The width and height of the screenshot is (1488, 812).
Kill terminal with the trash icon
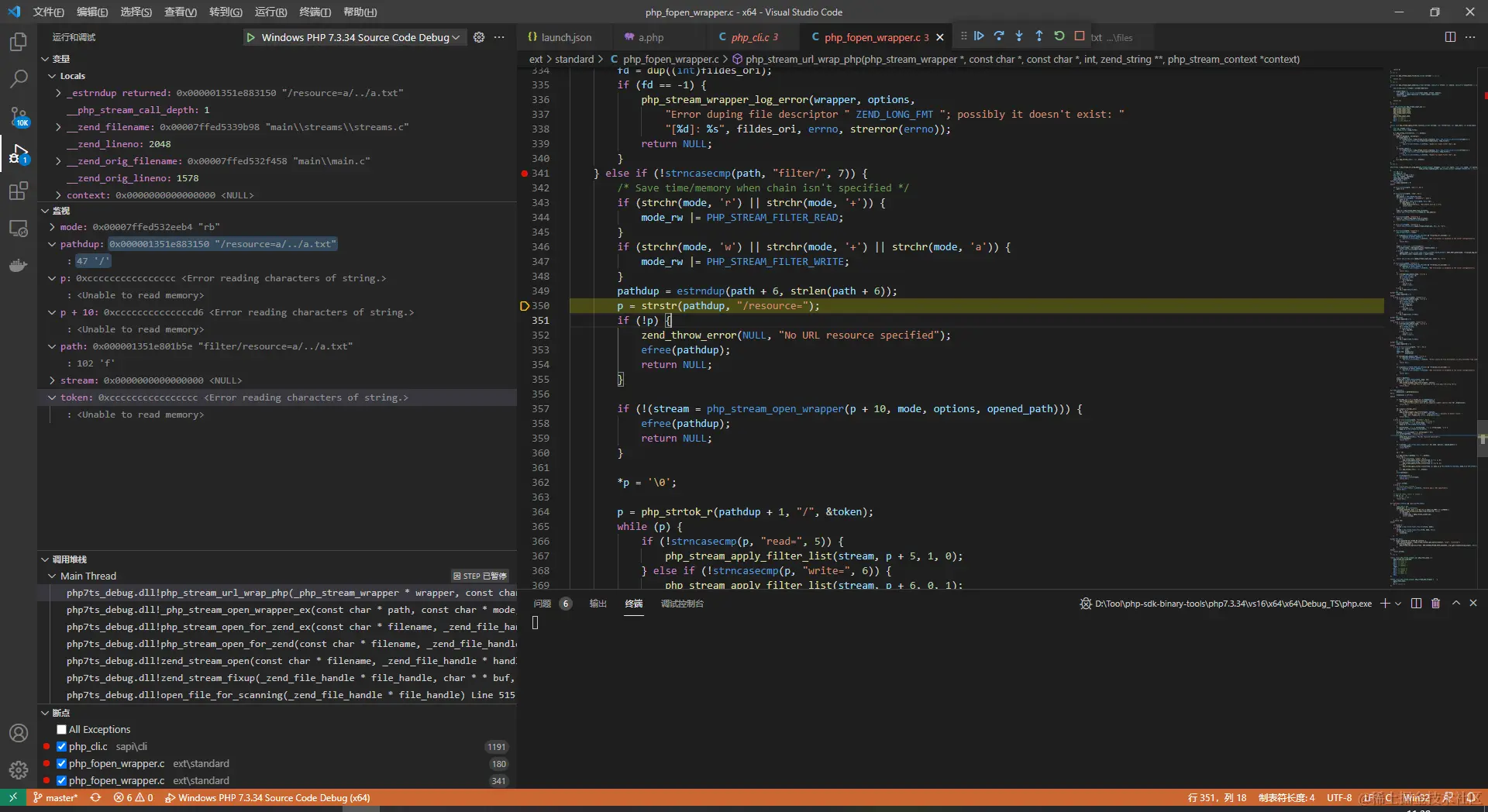(x=1435, y=604)
